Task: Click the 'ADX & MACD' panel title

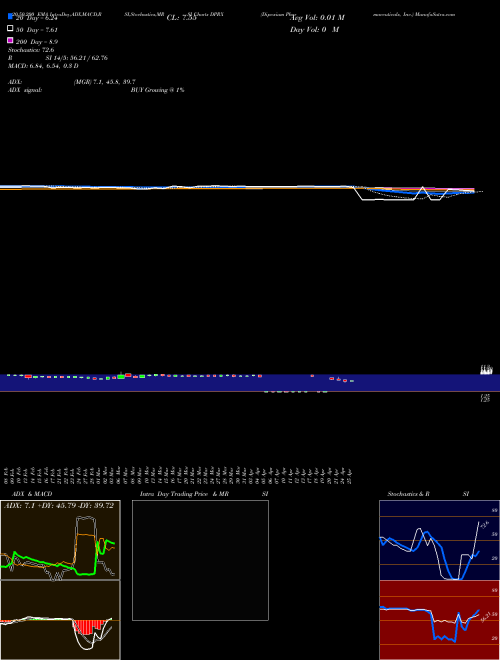Action: tap(32, 494)
